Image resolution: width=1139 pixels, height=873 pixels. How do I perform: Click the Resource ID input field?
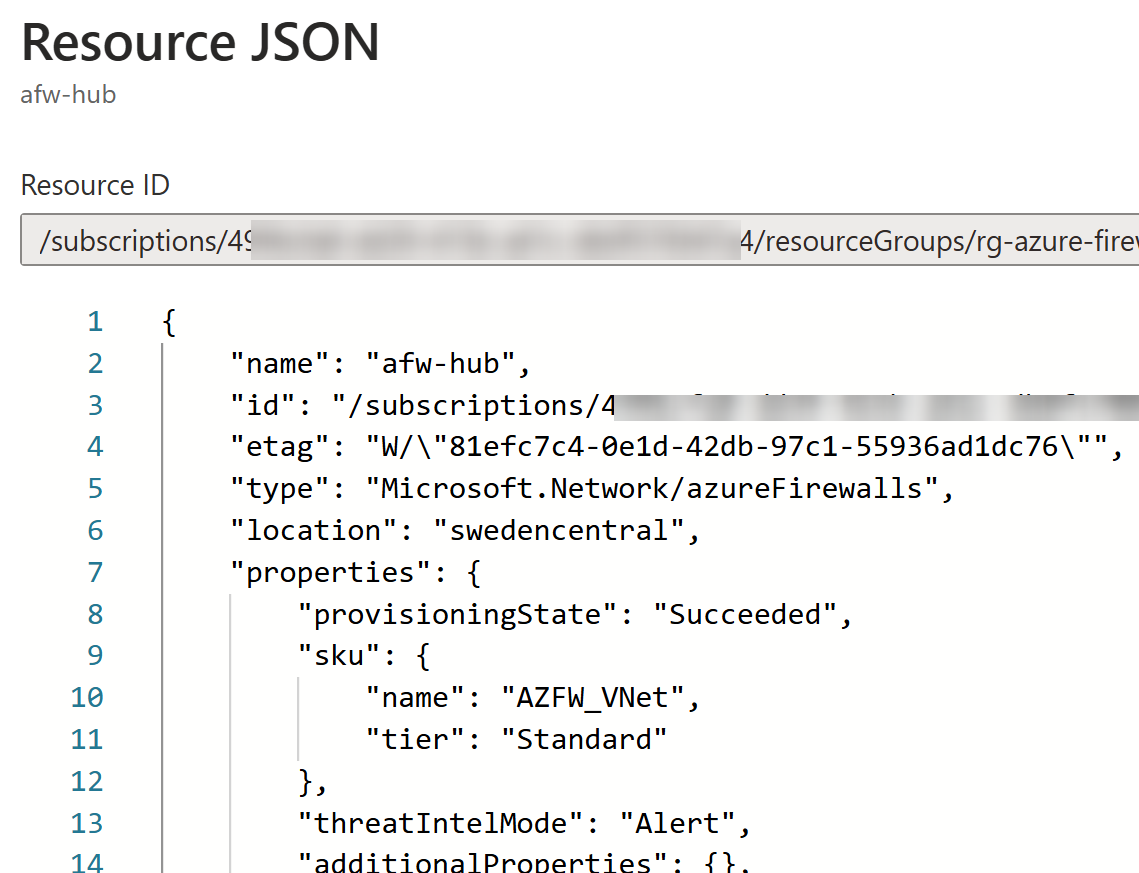[580, 240]
